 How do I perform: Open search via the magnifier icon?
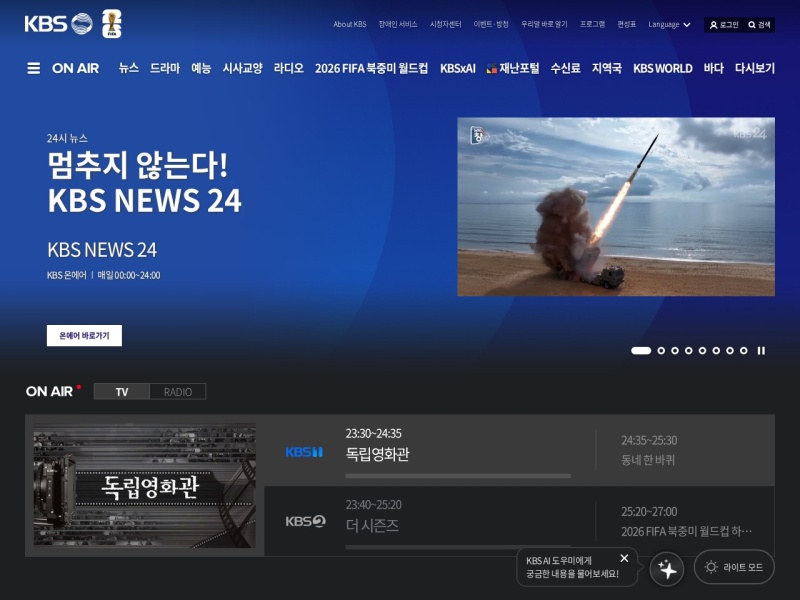coord(752,25)
